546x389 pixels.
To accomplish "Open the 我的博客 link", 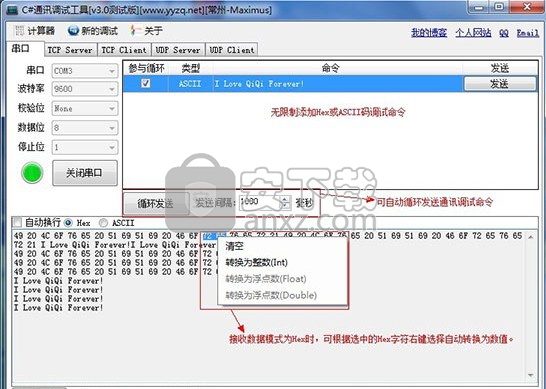I will [x=429, y=33].
